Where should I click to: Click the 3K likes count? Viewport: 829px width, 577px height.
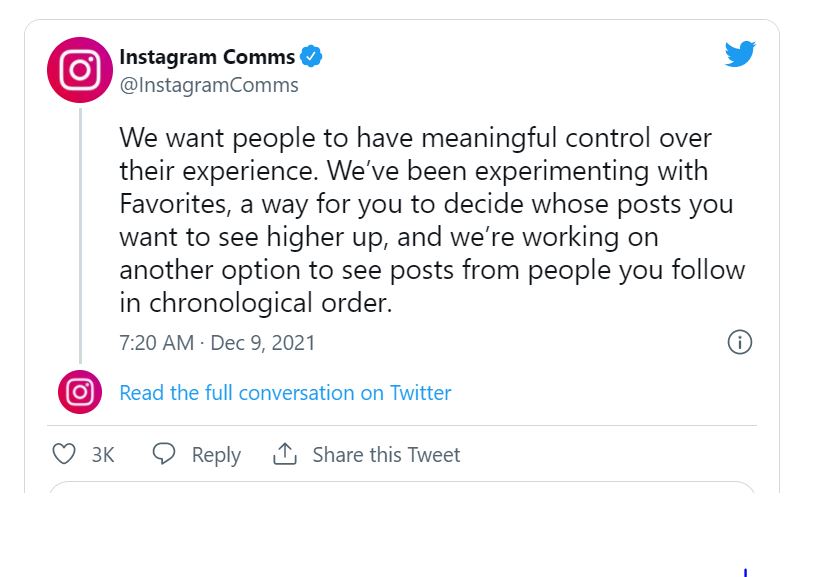[103, 455]
